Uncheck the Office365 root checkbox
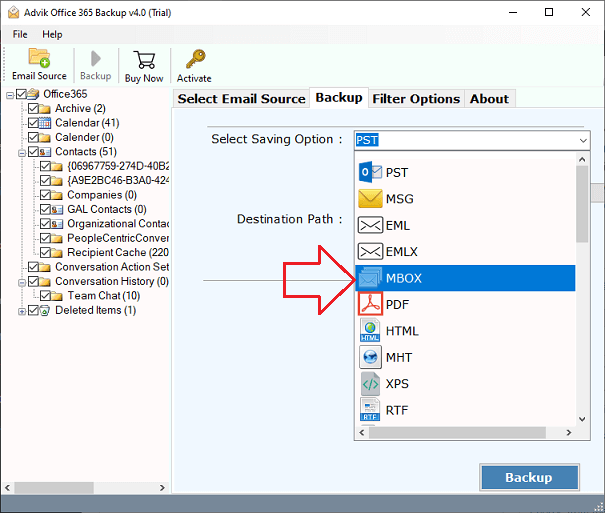605x513 pixels. [21, 94]
